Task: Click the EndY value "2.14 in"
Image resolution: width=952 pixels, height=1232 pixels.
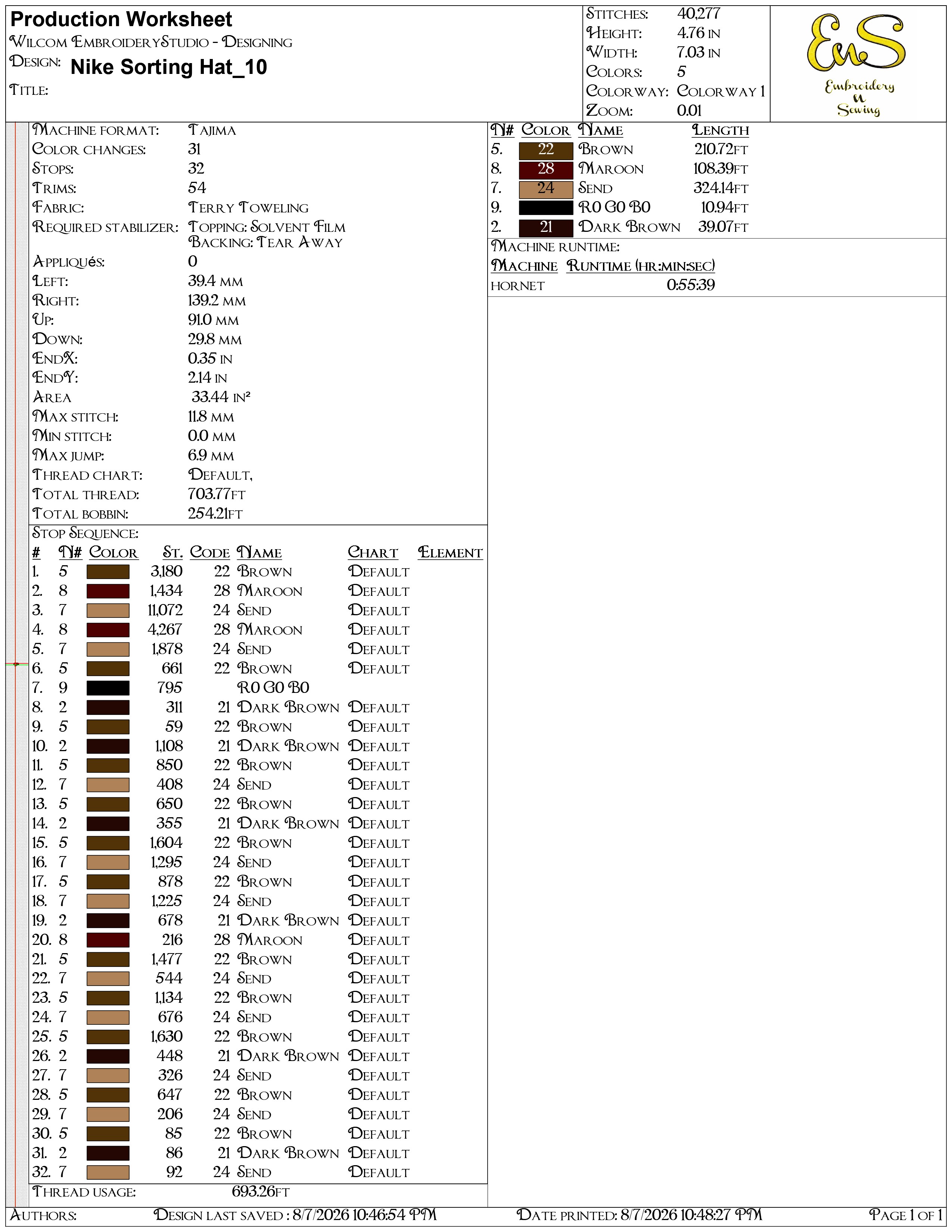Action: [208, 378]
